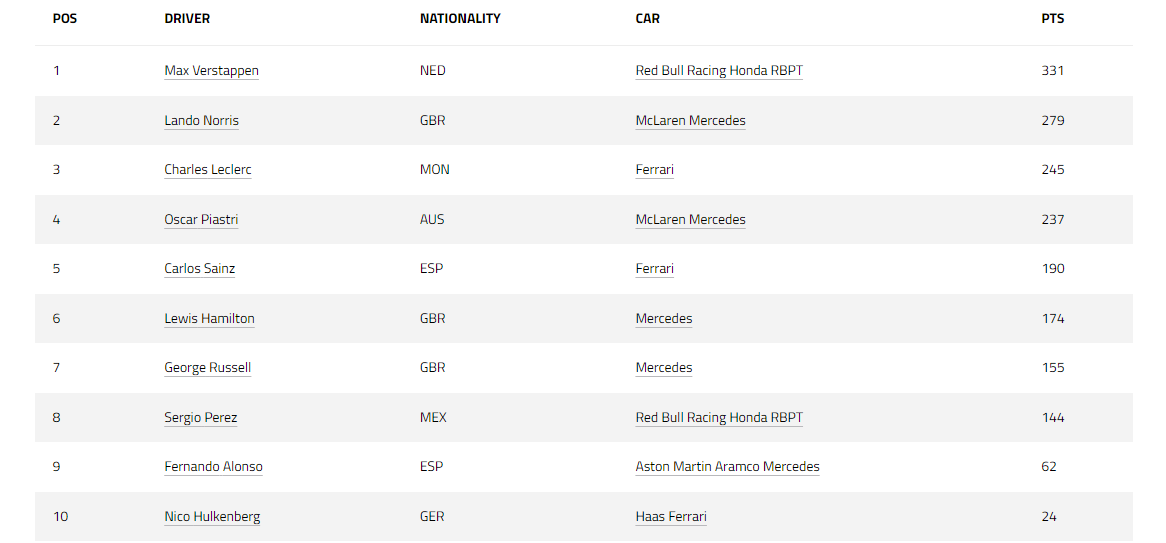Click the Fernando Alonso driver link
1166x543 pixels.
213,467
